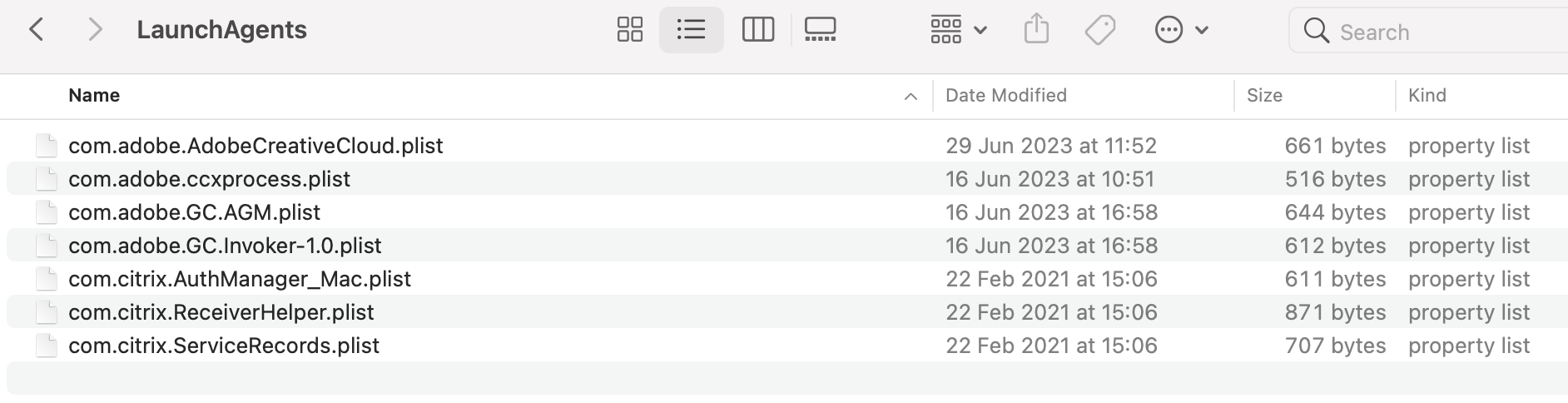Screen dimensions: 1568x403
Task: Sort by the Size column header
Action: [1264, 96]
